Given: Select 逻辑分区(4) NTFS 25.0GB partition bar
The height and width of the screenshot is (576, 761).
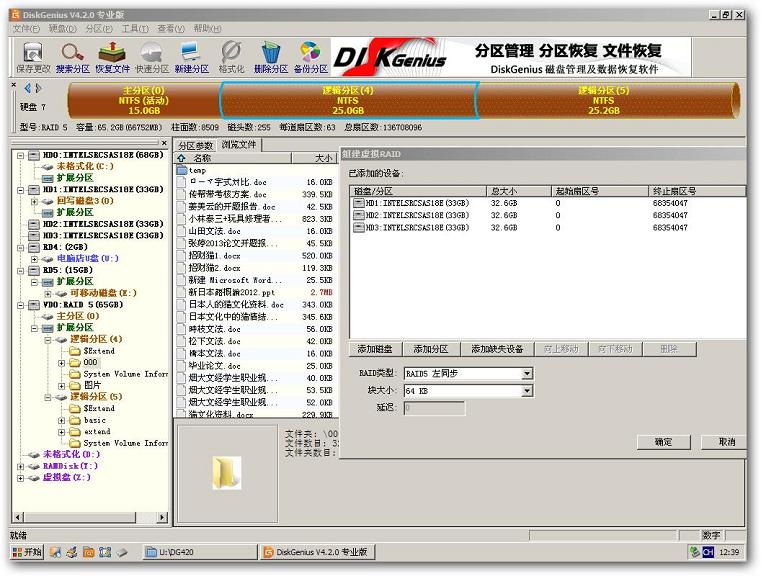Looking at the screenshot, I should 348,100.
